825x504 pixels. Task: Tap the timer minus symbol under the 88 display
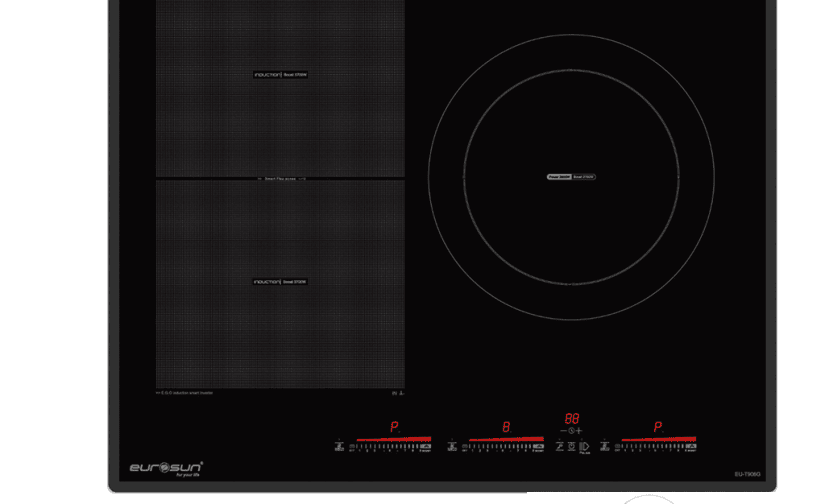tap(564, 430)
